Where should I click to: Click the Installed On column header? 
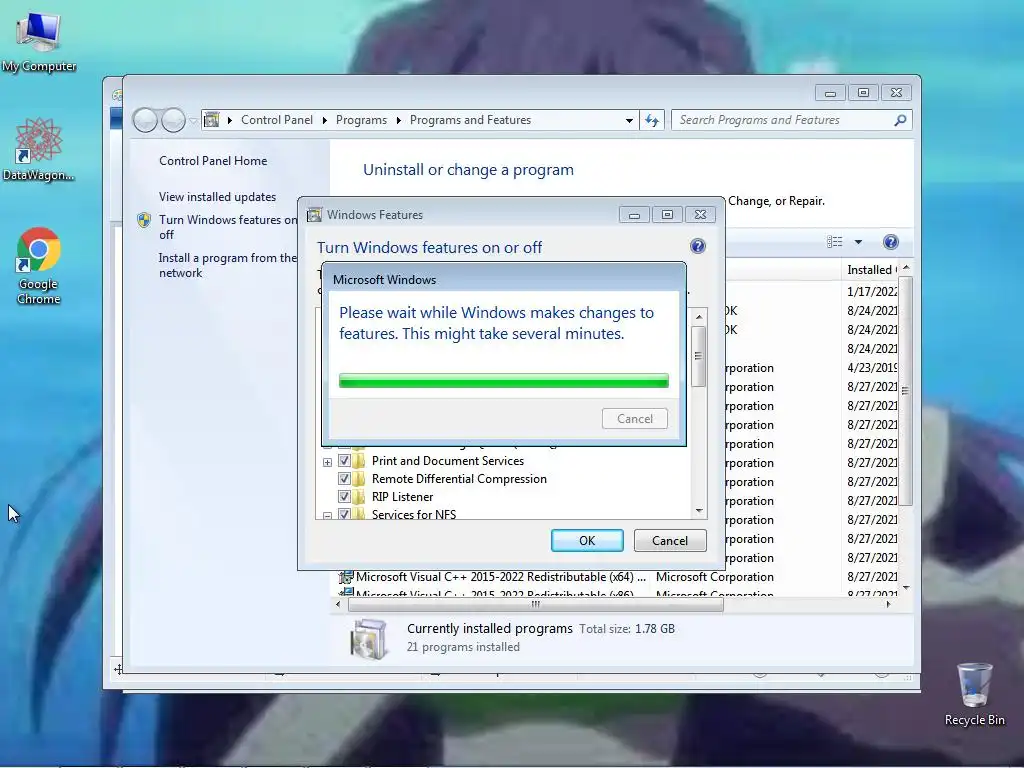point(871,270)
